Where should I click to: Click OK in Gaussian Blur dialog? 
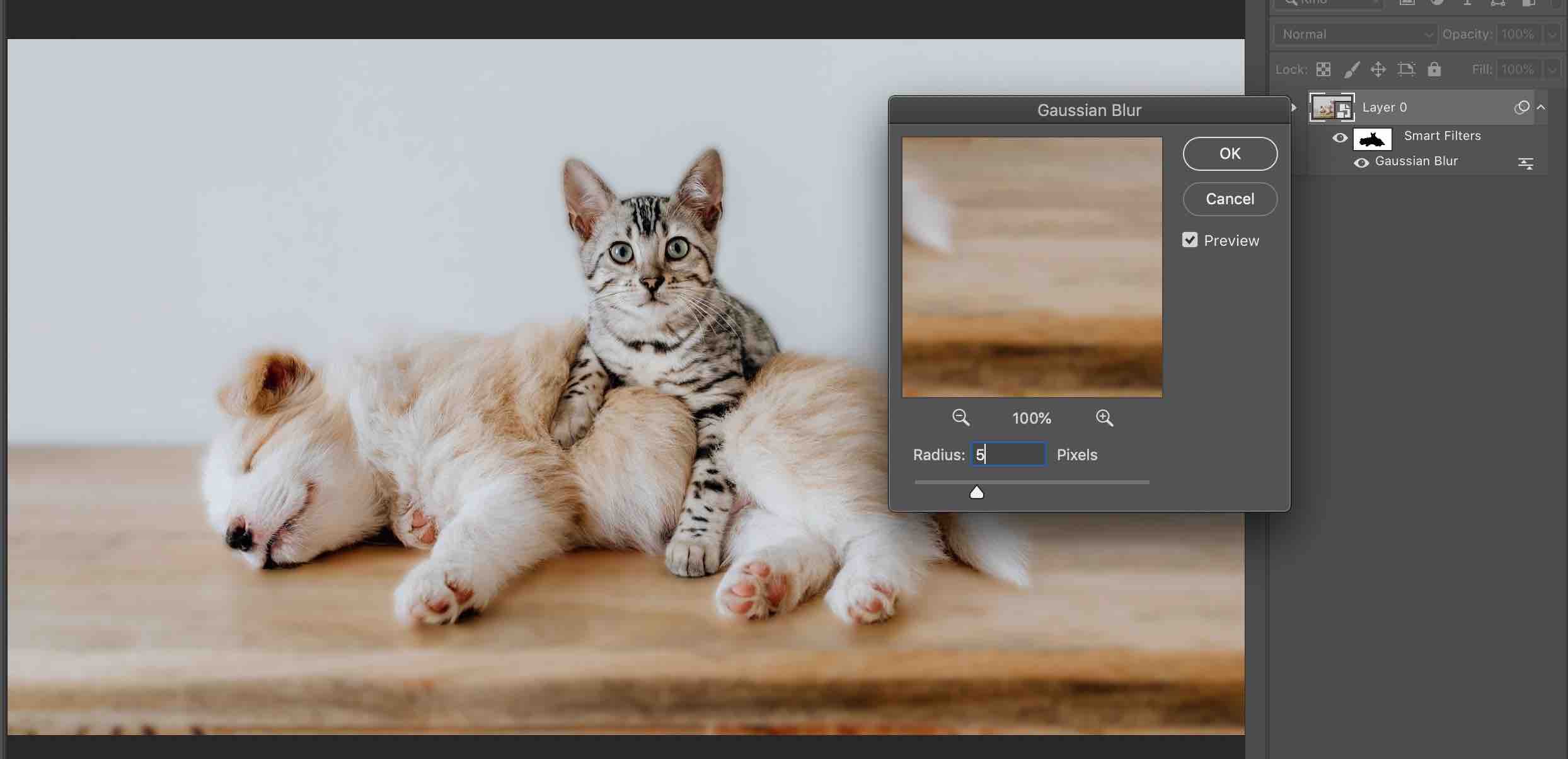tap(1230, 154)
